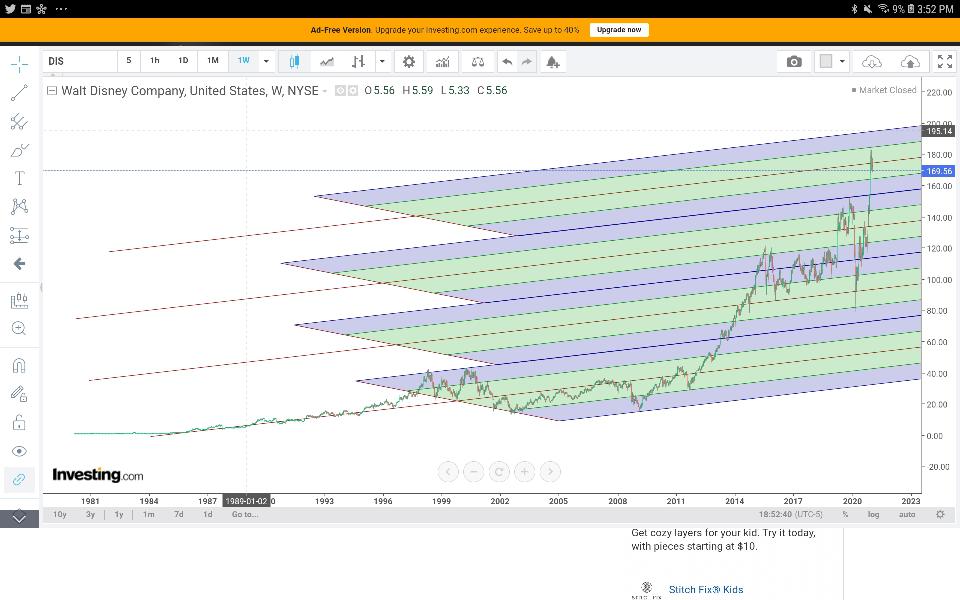The image size is (960, 600).
Task: Click the 18:52:40 (UTC-5) timezone label
Action: pyautogui.click(x=790, y=514)
